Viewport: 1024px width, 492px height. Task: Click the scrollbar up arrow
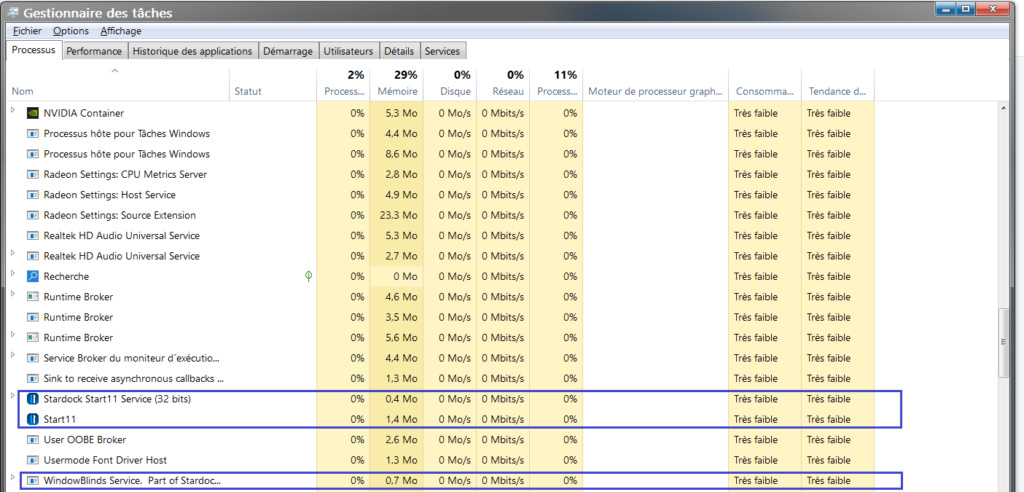click(1003, 108)
